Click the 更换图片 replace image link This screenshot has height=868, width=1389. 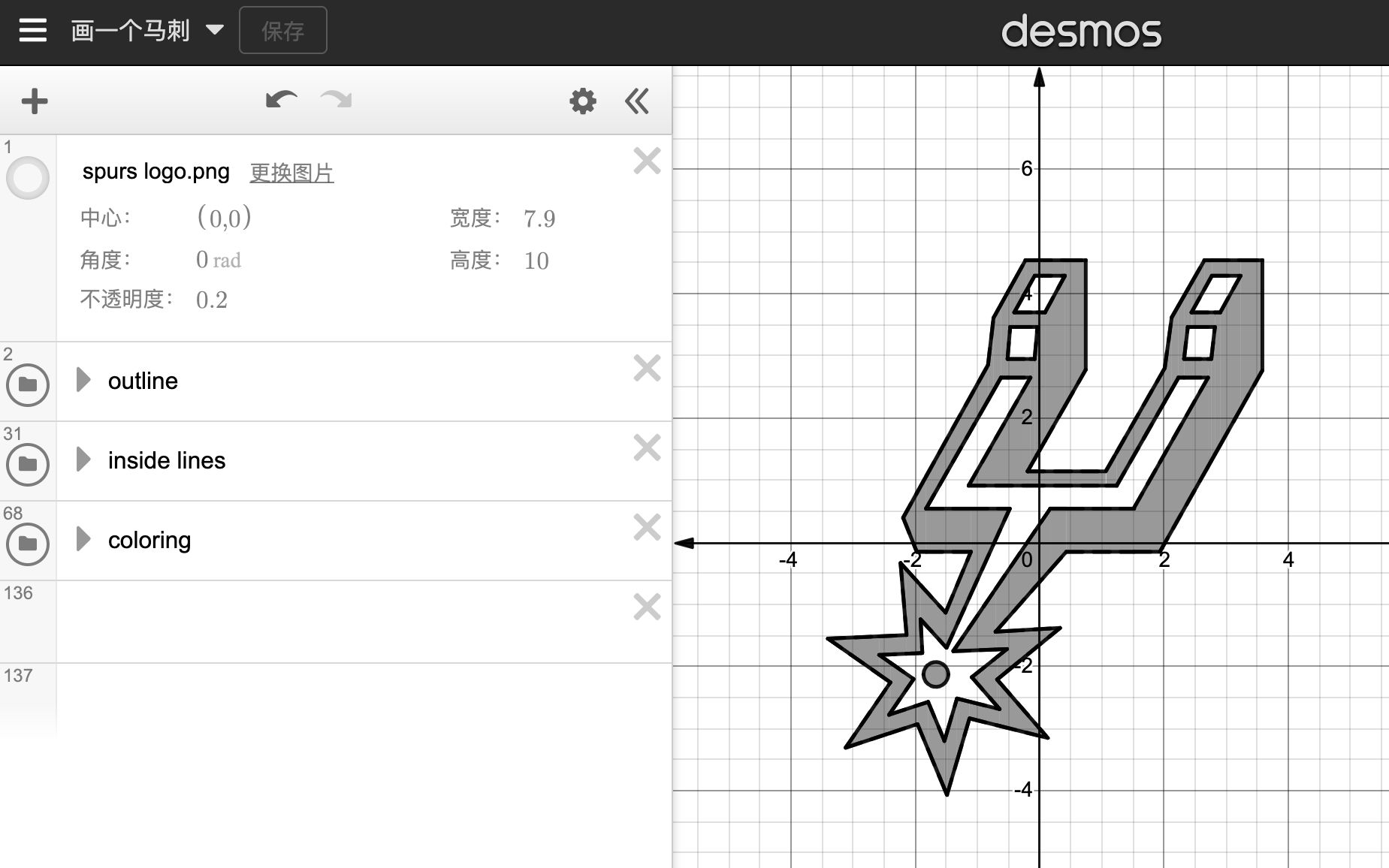291,173
